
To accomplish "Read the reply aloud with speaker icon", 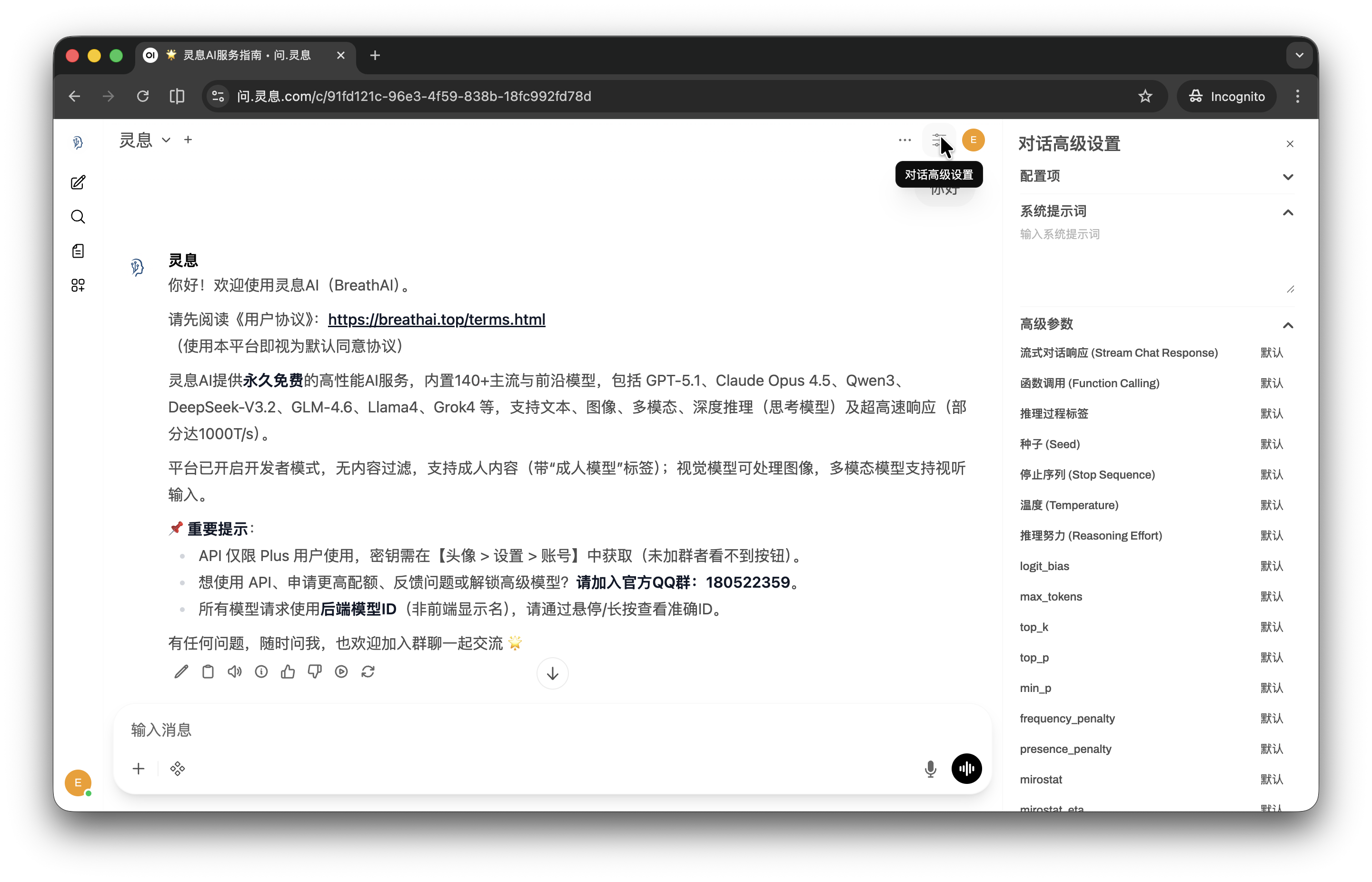I will (234, 671).
